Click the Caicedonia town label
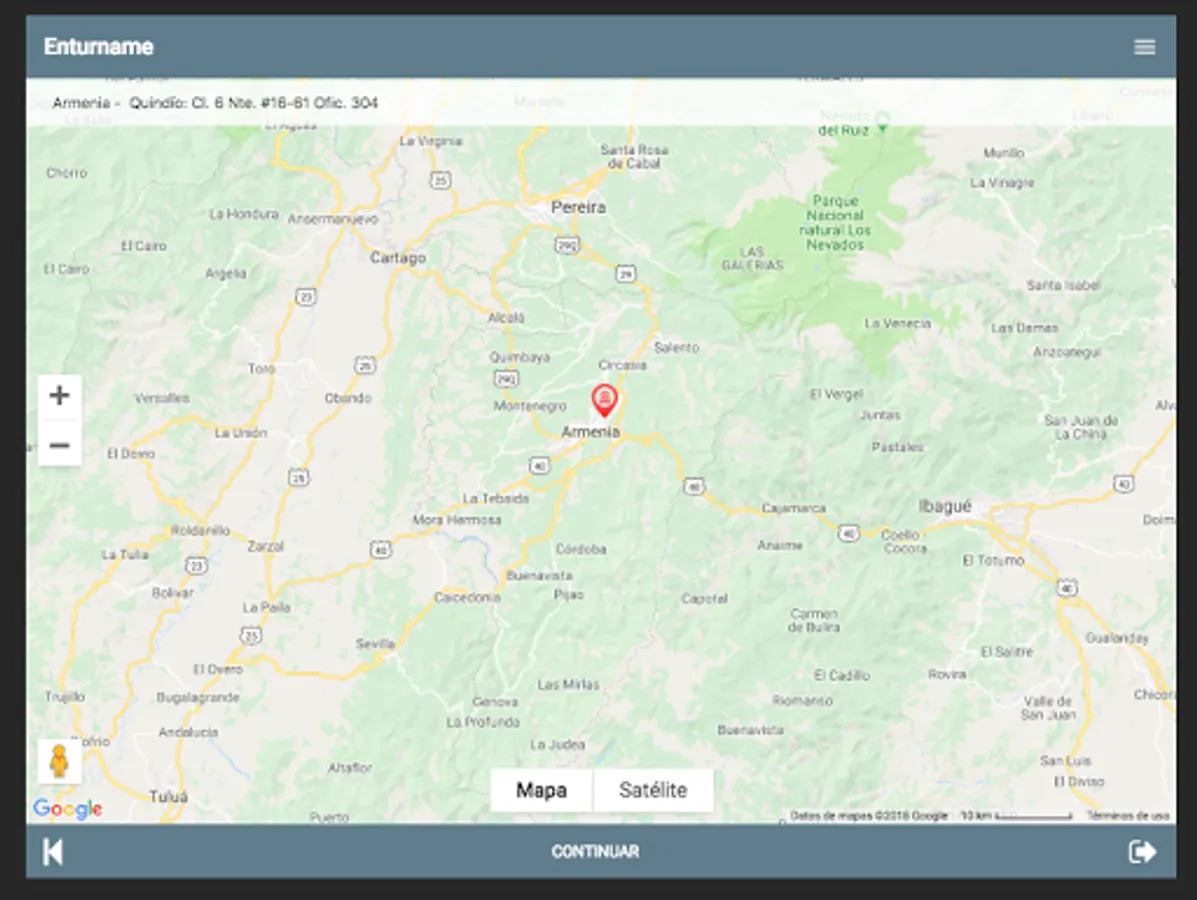This screenshot has width=1197, height=900. (467, 597)
